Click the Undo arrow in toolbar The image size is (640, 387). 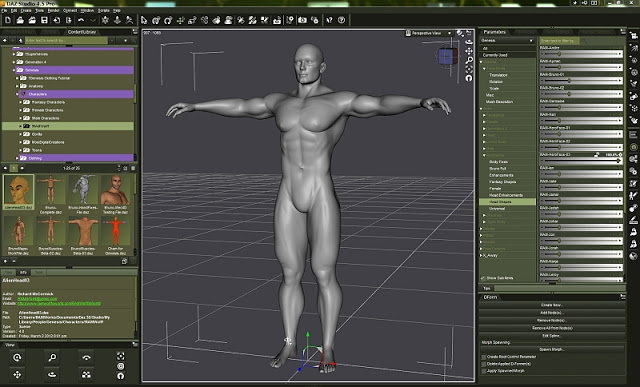point(81,20)
